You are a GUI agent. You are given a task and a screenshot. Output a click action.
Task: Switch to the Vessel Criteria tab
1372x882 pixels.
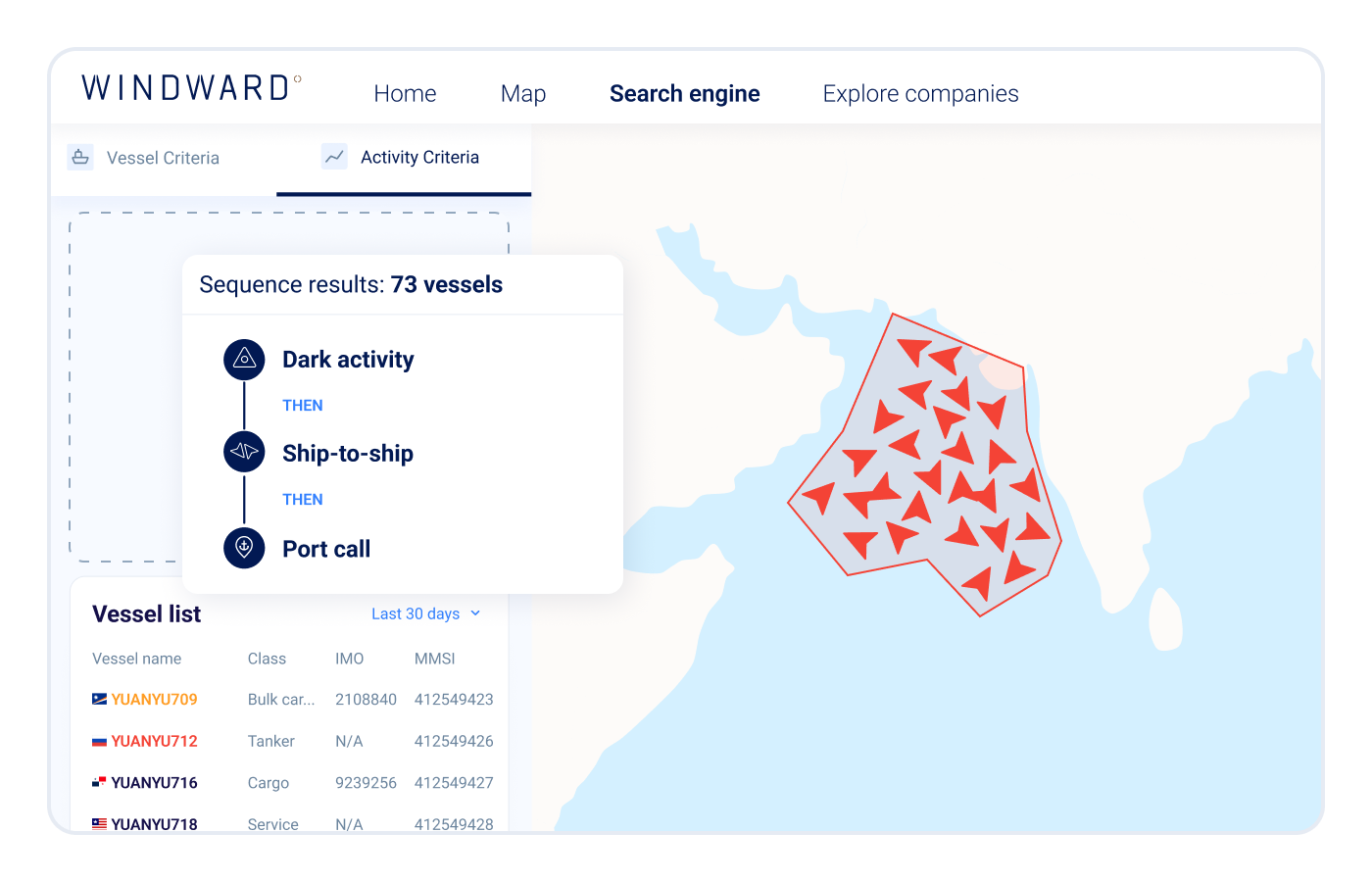(x=163, y=158)
